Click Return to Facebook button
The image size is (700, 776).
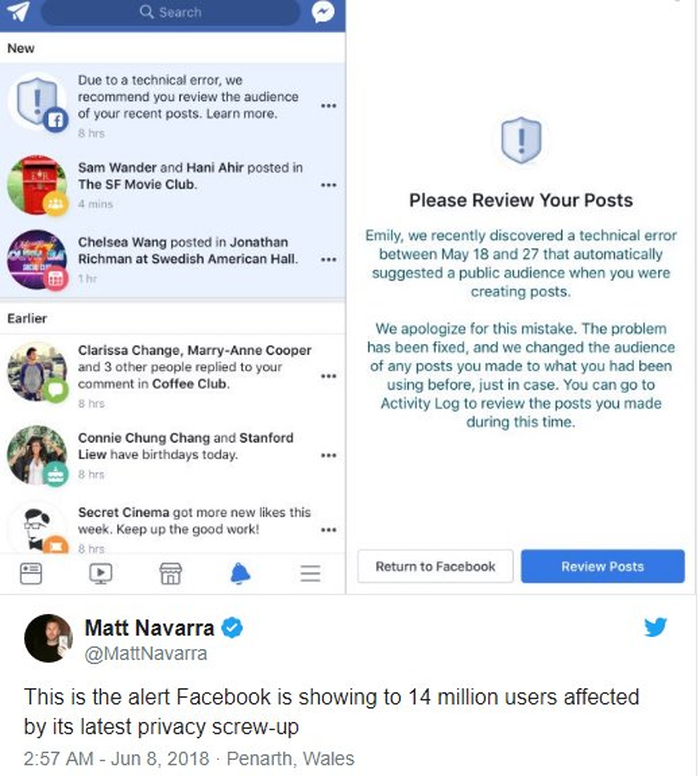tap(435, 566)
